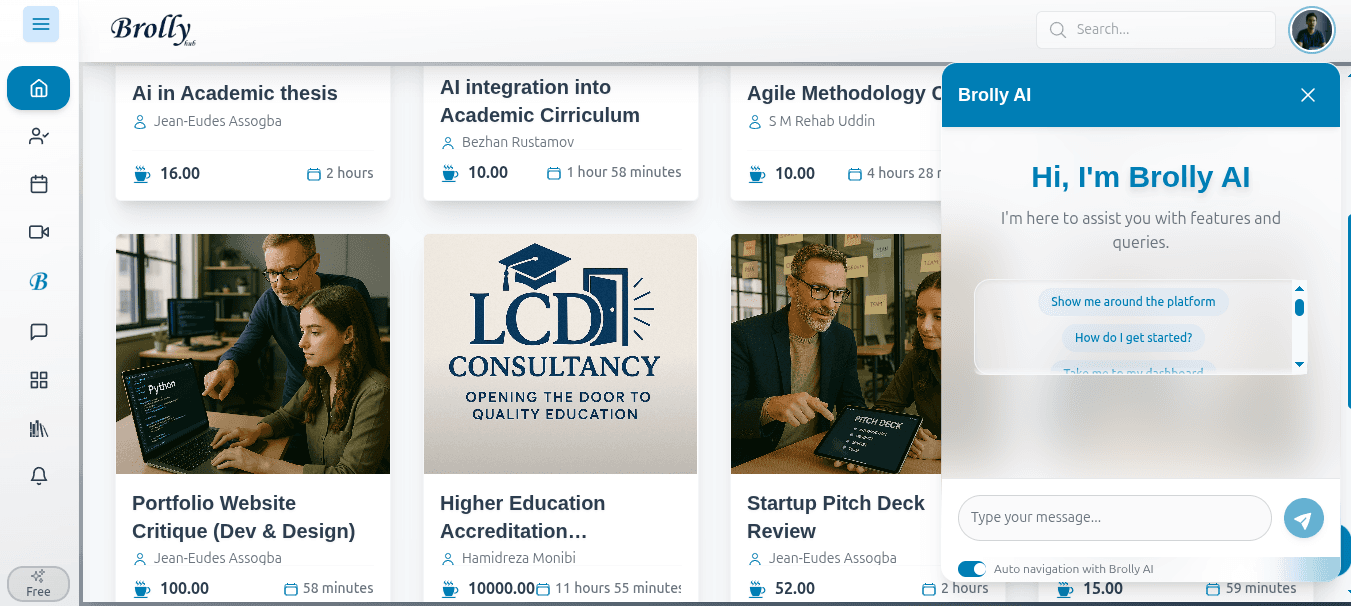Open the video sessions sidebar icon
This screenshot has width=1351, height=606.
click(x=38, y=231)
